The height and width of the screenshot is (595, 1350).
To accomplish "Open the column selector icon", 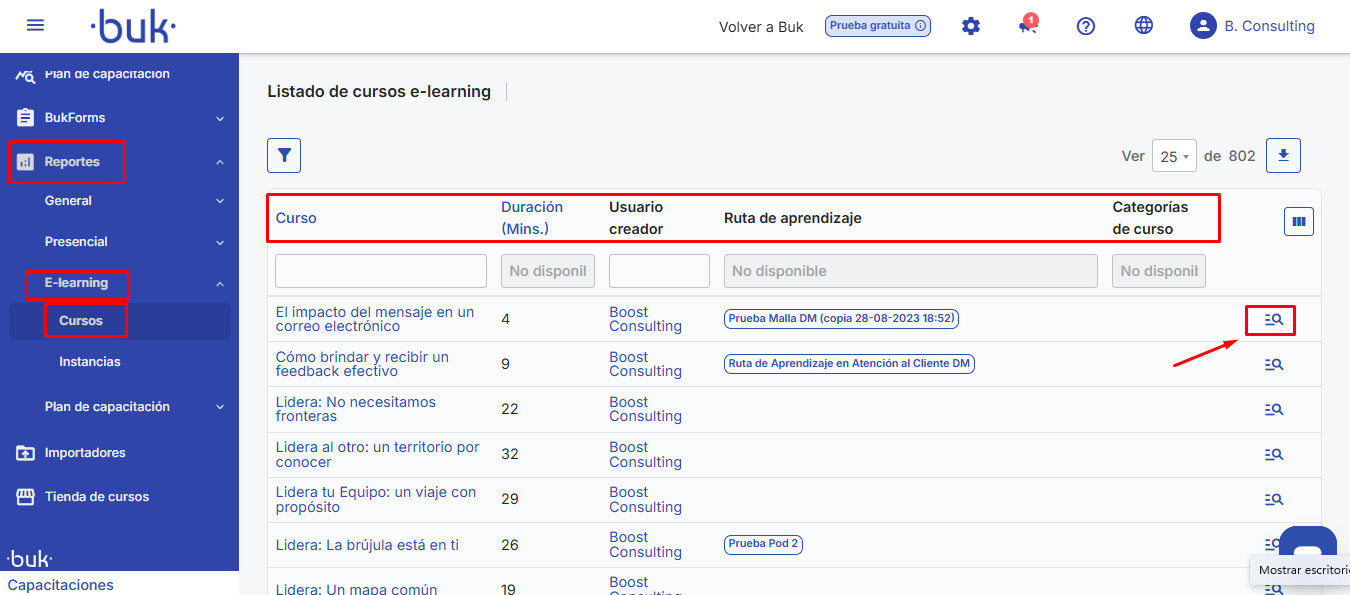I will pos(1298,222).
